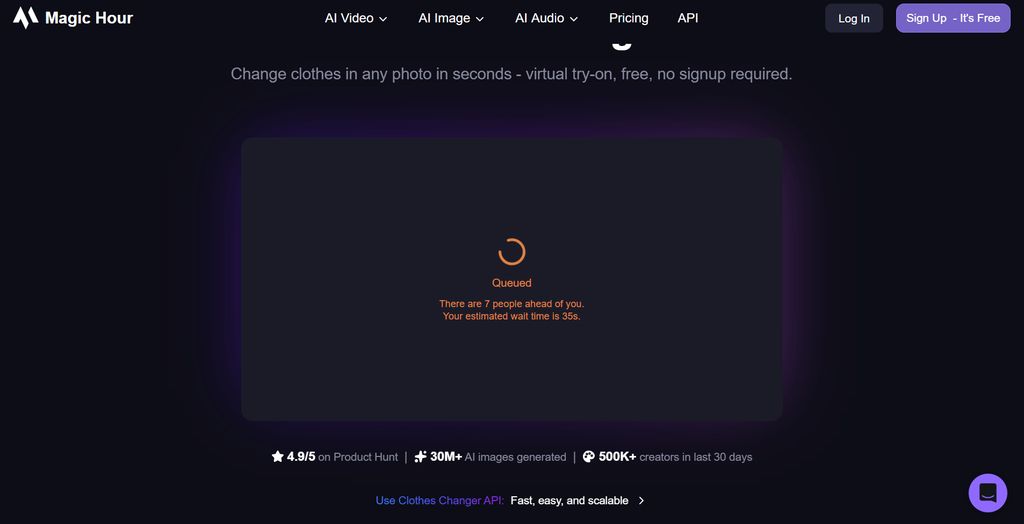Click the Queued status text

(x=512, y=283)
